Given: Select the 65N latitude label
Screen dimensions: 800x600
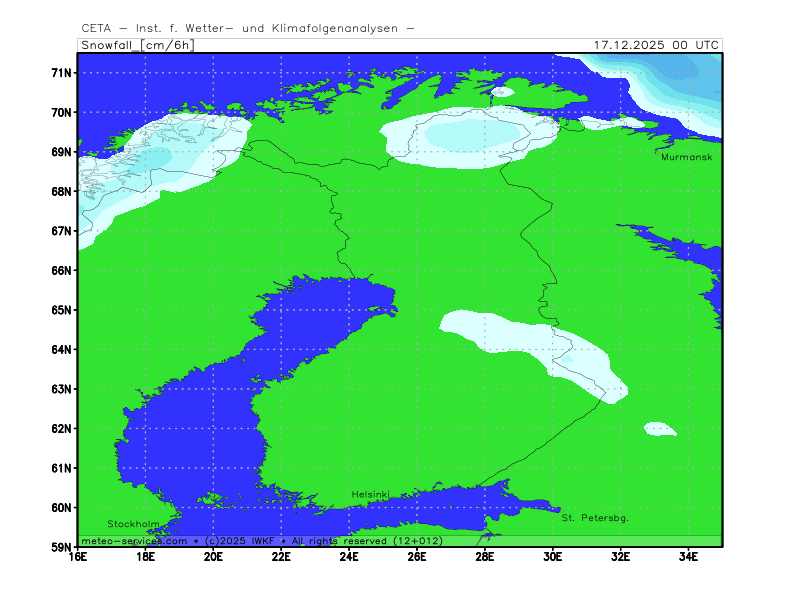Looking at the screenshot, I should coord(61,310).
